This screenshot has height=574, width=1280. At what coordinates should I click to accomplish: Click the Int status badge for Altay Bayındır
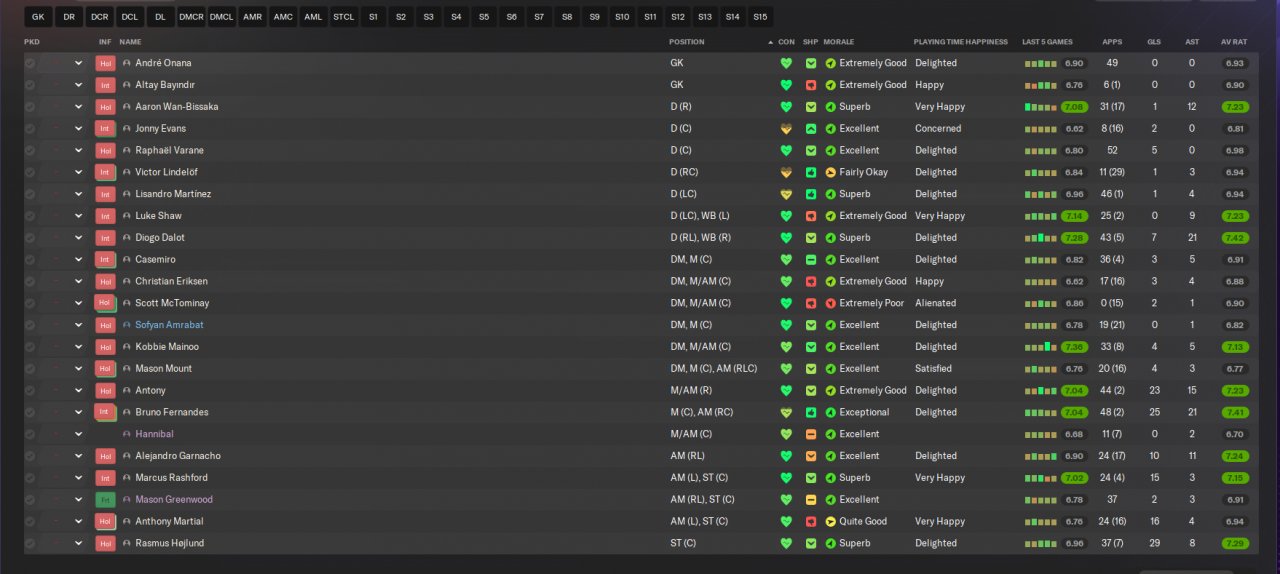[x=105, y=85]
